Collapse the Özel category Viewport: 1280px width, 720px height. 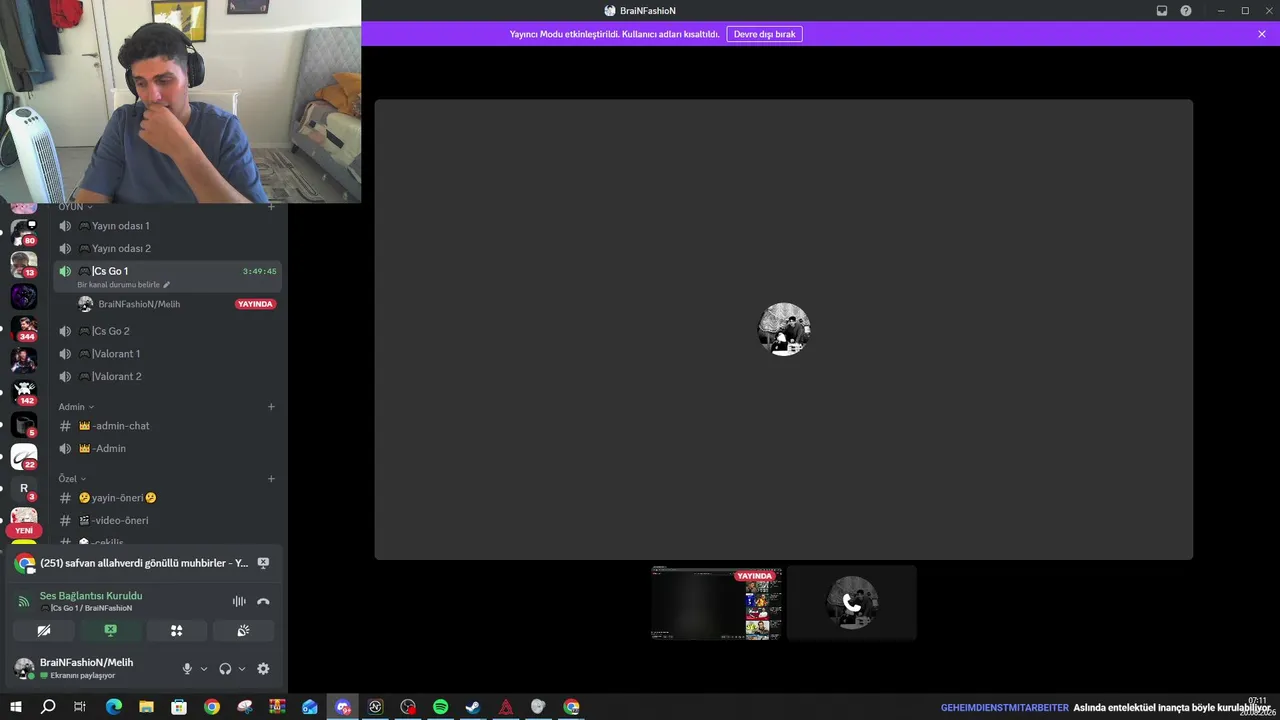(x=72, y=479)
